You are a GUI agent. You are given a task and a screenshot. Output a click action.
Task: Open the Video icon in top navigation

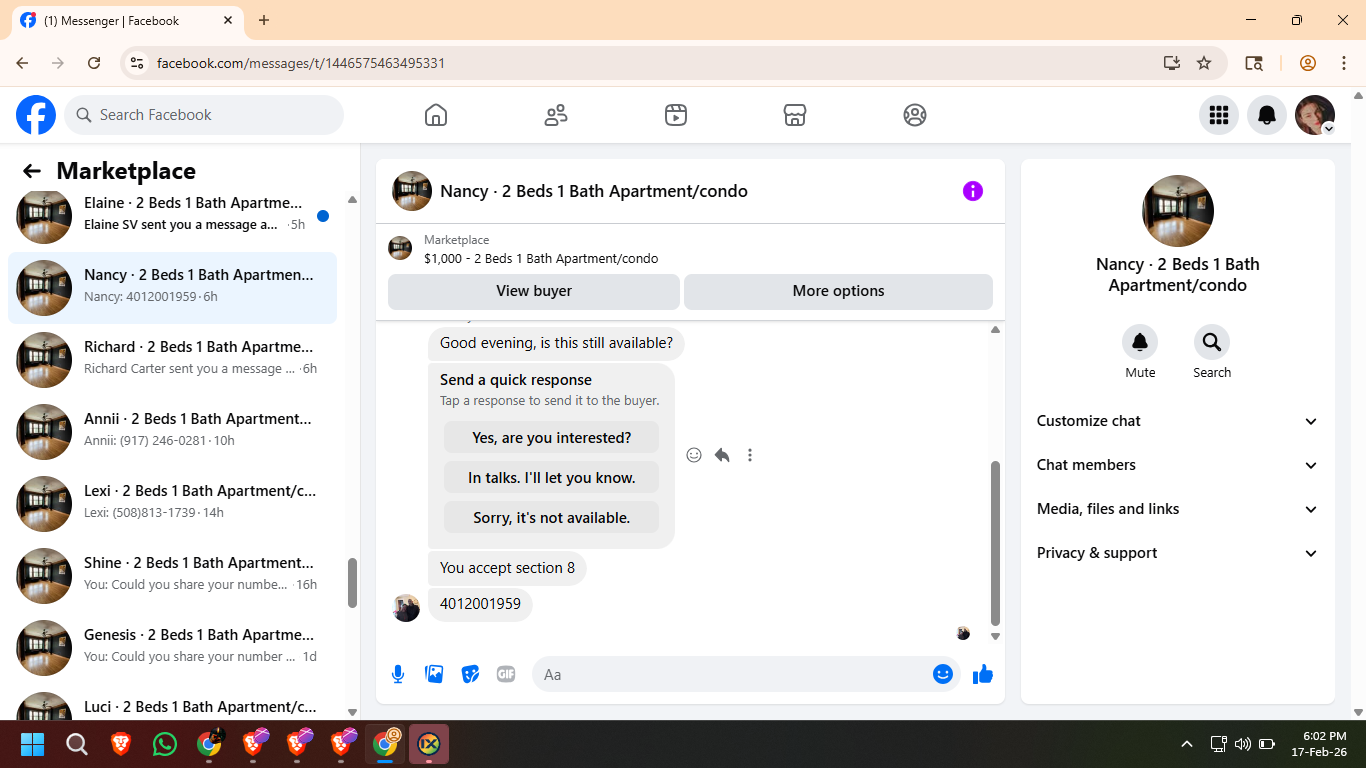676,115
